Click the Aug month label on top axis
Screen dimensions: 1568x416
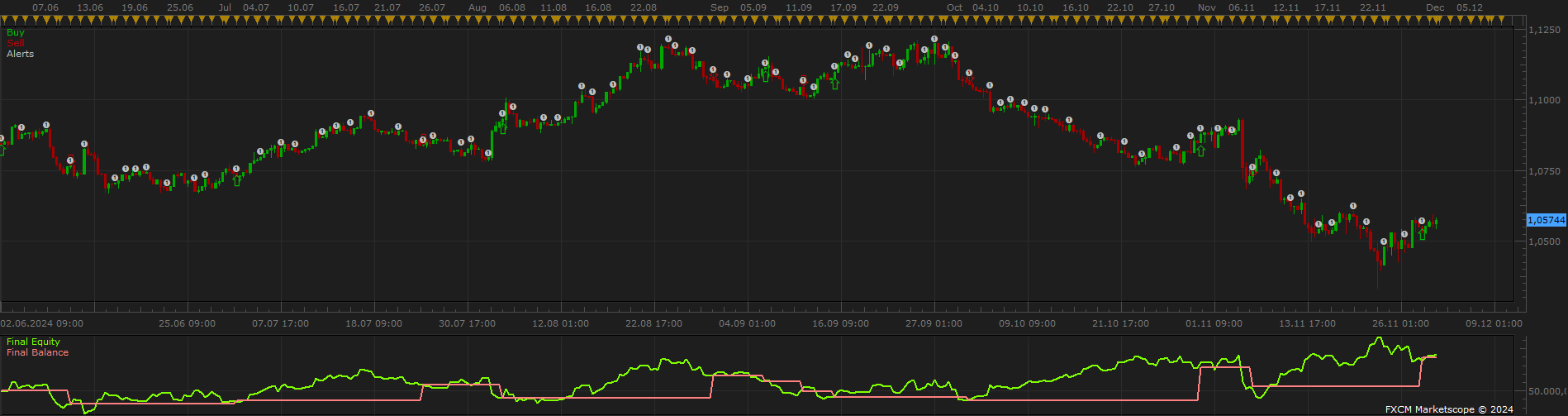coord(478,7)
